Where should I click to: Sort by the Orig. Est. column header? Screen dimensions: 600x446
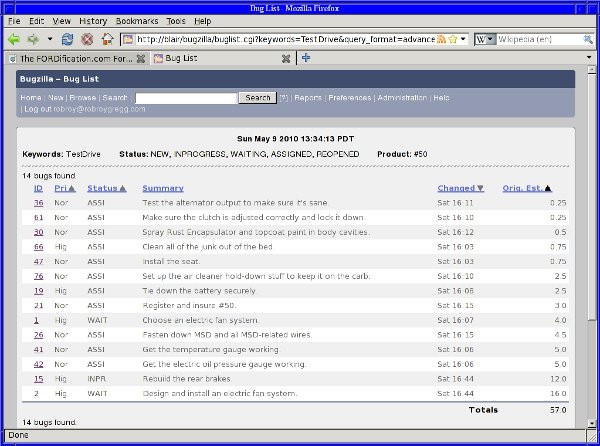pyautogui.click(x=527, y=188)
